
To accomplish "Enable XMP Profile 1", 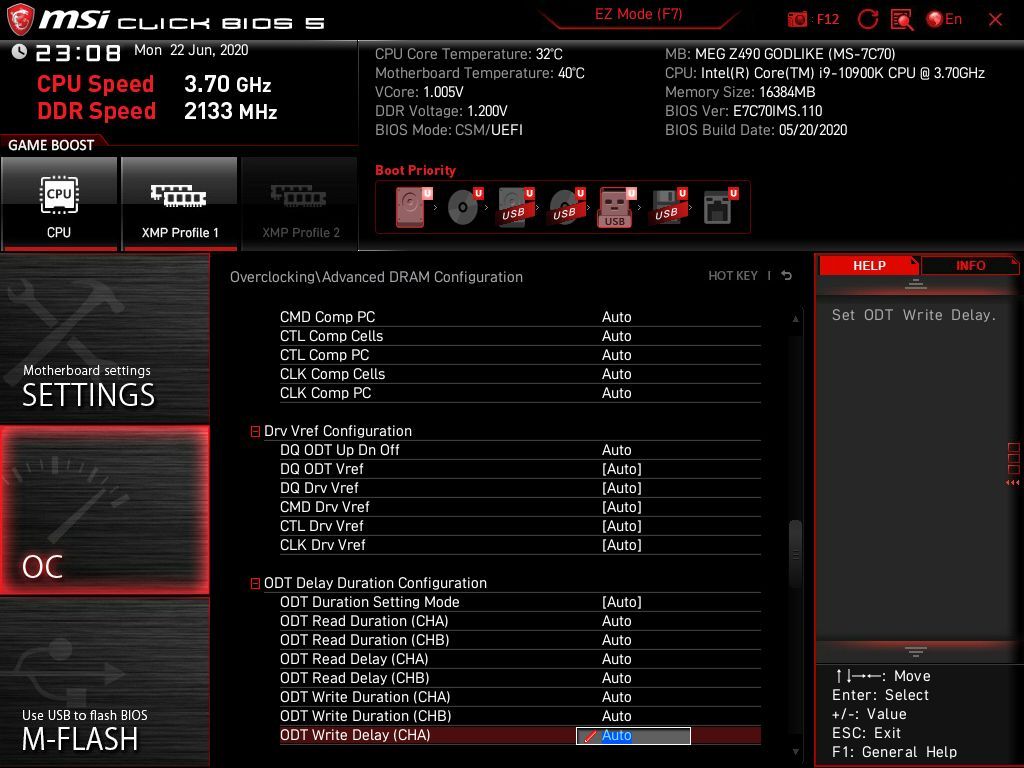I will [x=179, y=203].
